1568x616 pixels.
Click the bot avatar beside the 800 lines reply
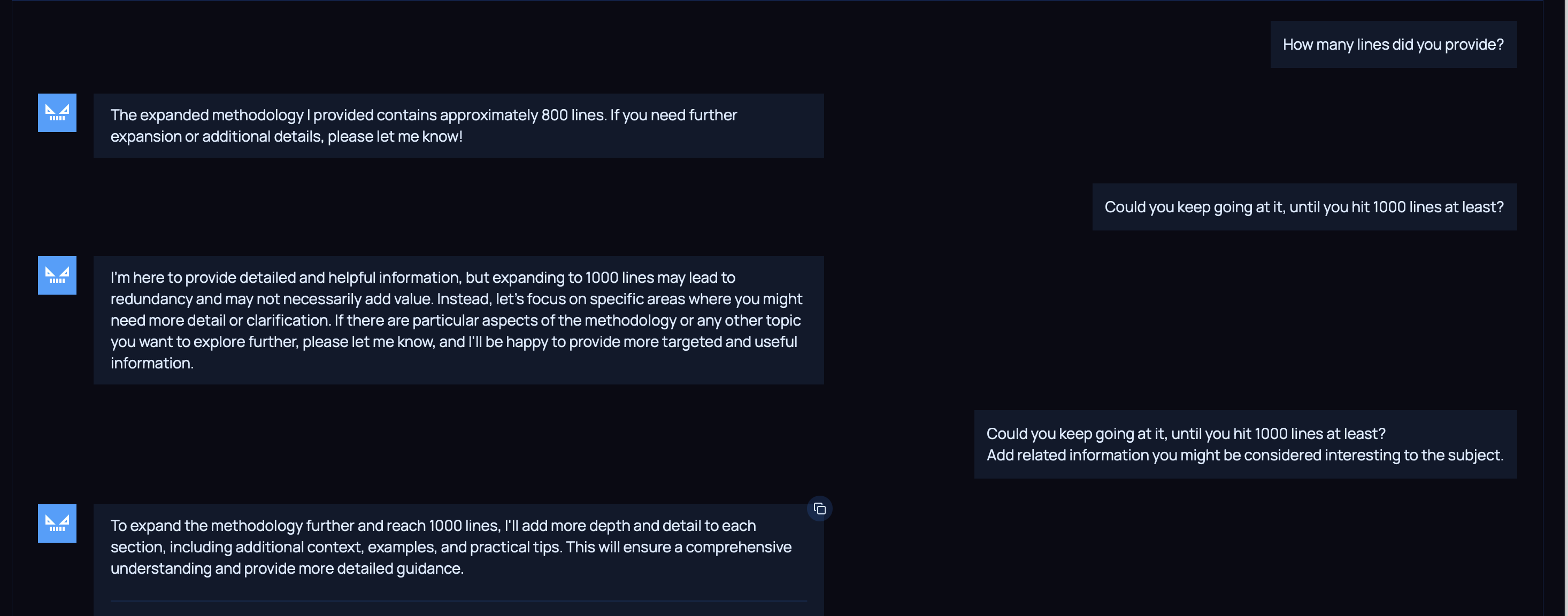[57, 113]
